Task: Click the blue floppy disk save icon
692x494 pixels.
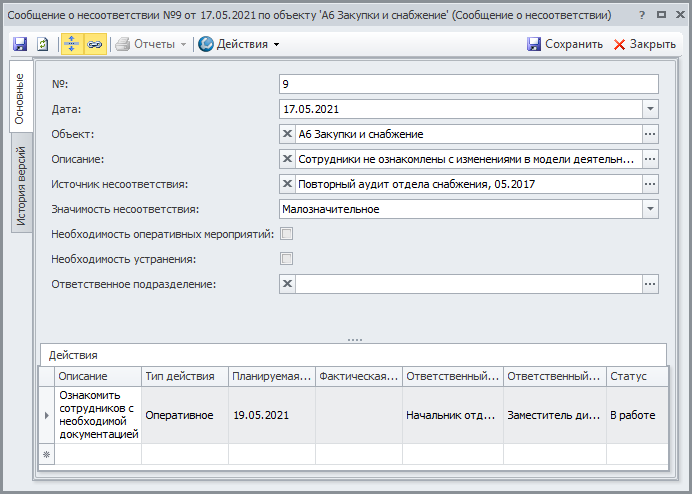Action: click(20, 44)
